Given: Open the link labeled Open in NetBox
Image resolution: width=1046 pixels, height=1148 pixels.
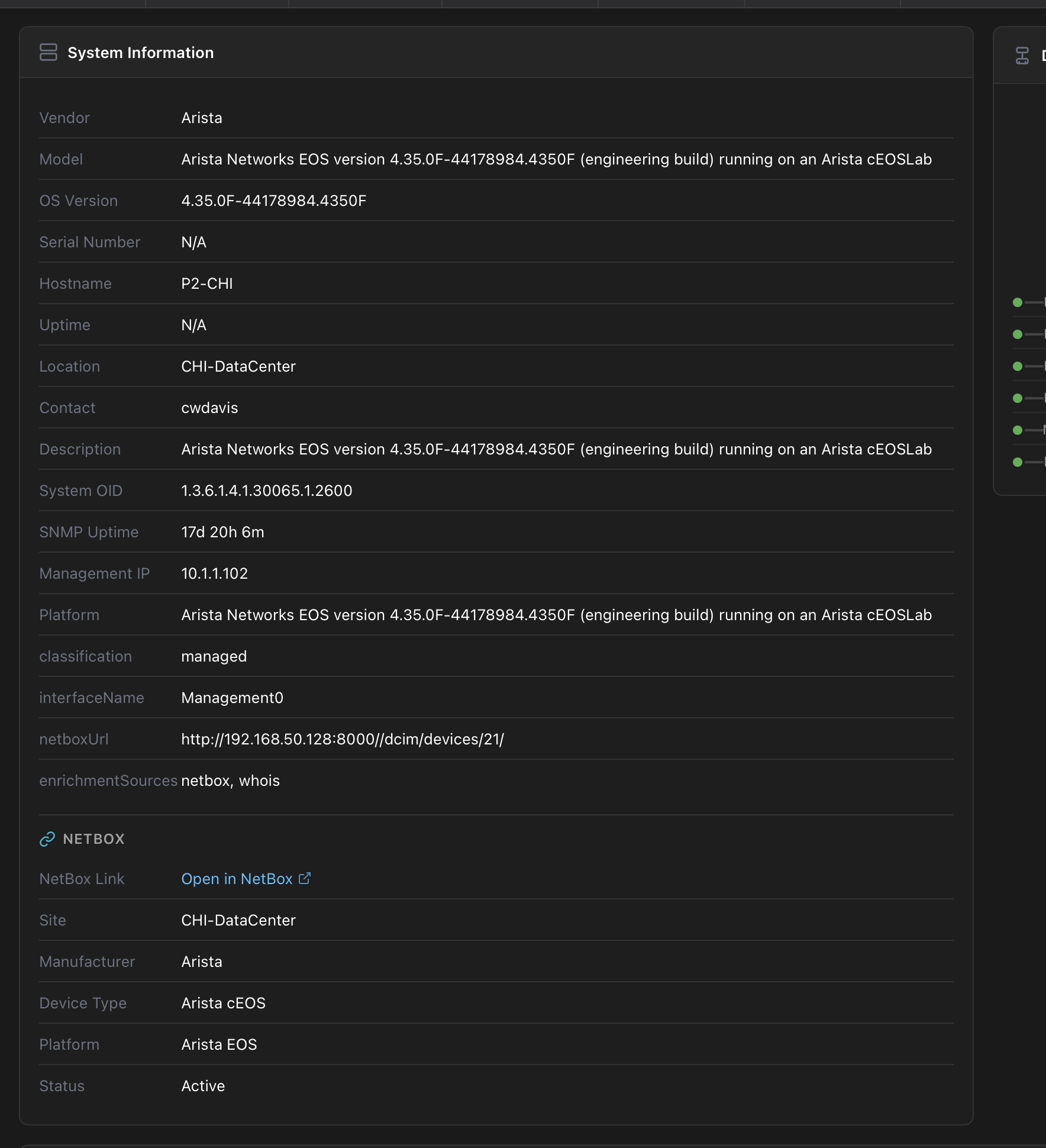Looking at the screenshot, I should coord(237,878).
